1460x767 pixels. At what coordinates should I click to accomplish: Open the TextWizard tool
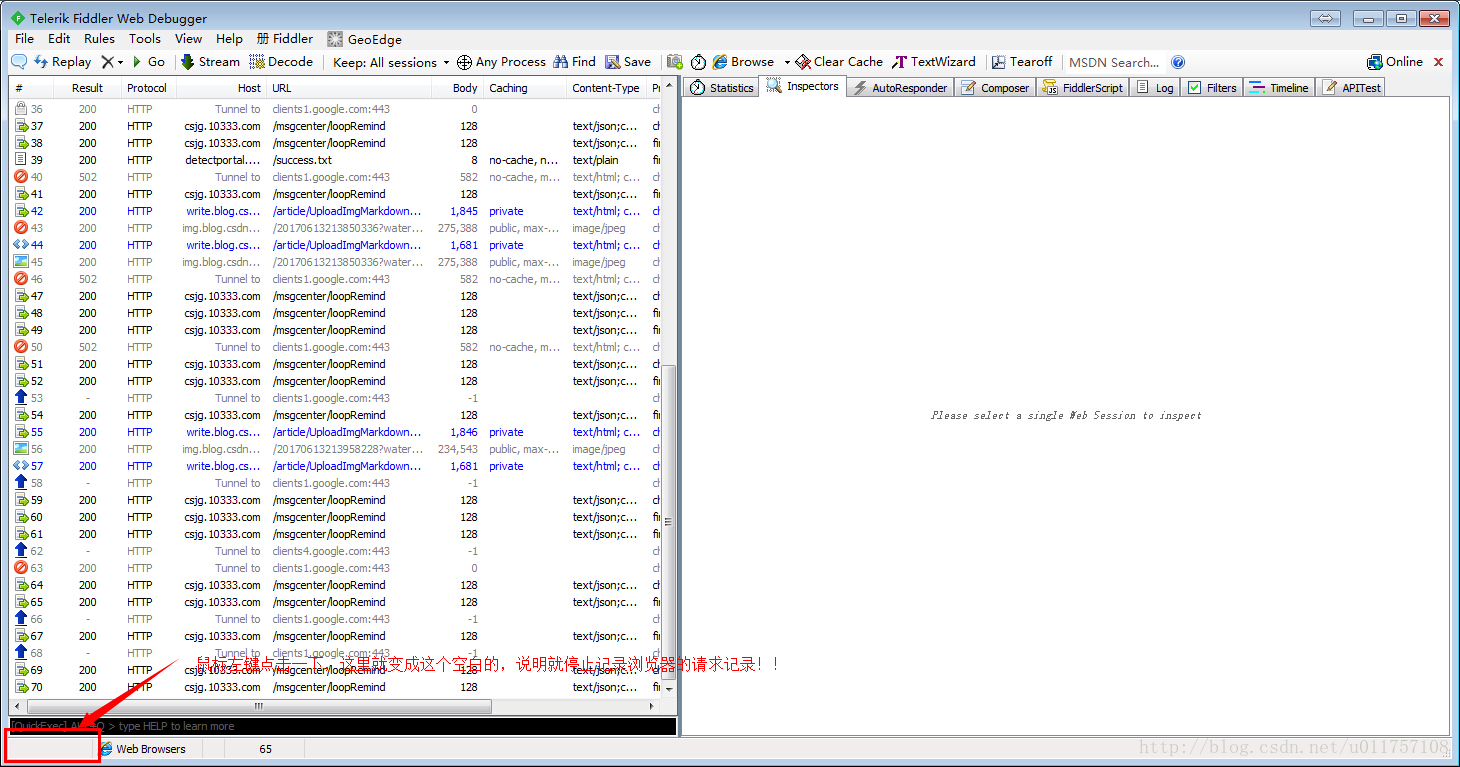tap(934, 62)
